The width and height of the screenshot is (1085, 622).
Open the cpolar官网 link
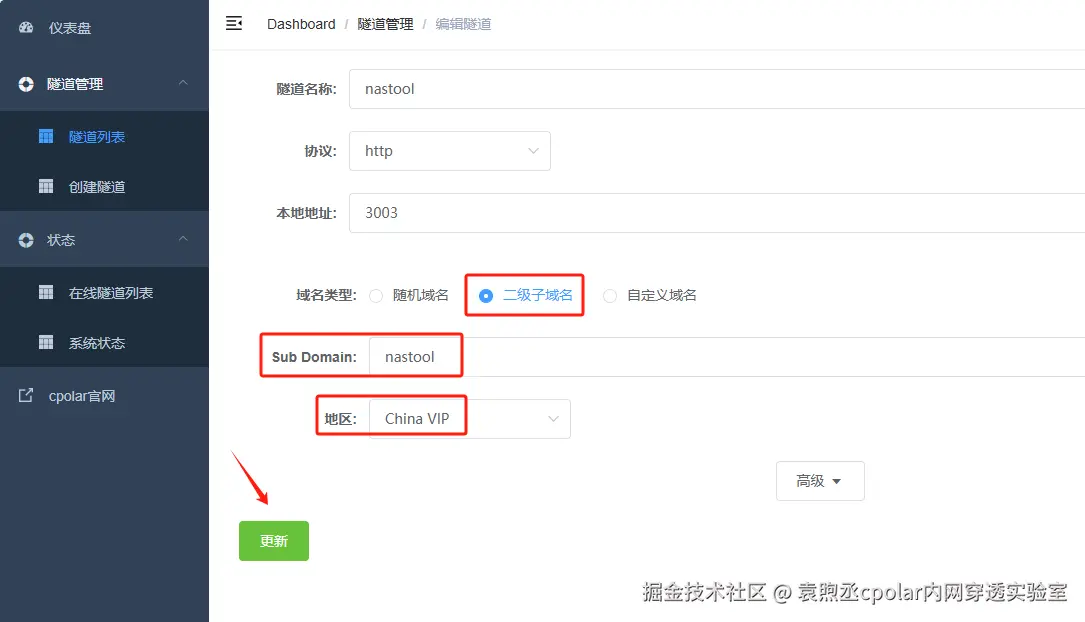click(x=82, y=396)
